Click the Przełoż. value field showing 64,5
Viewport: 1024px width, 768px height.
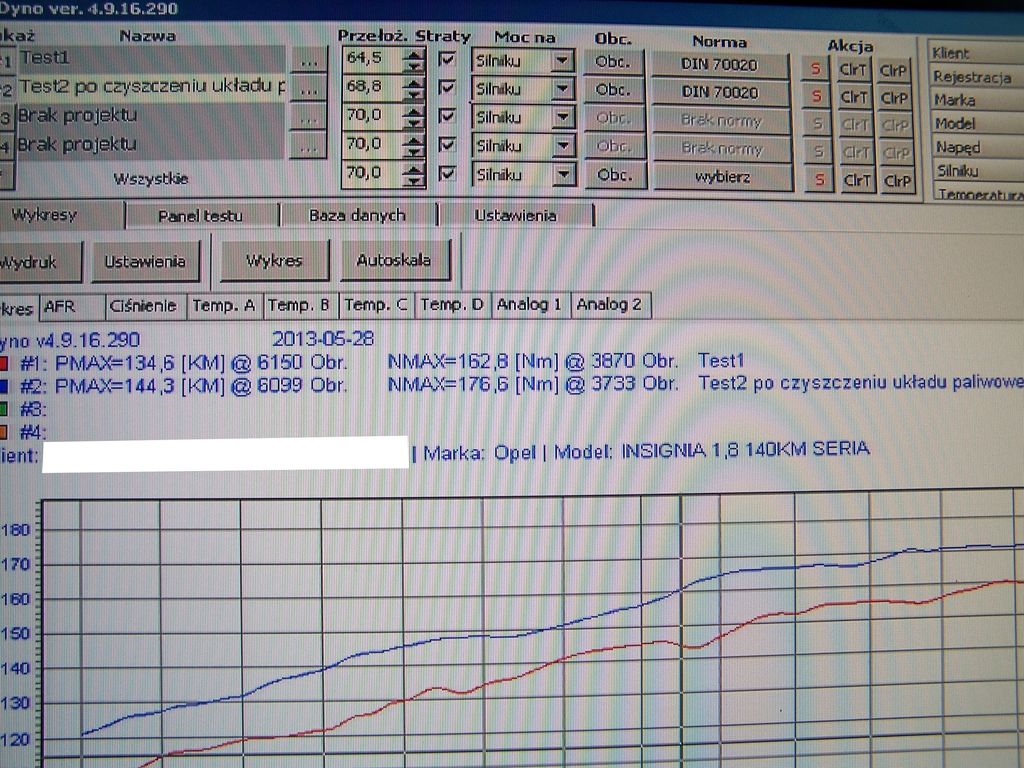tap(369, 59)
